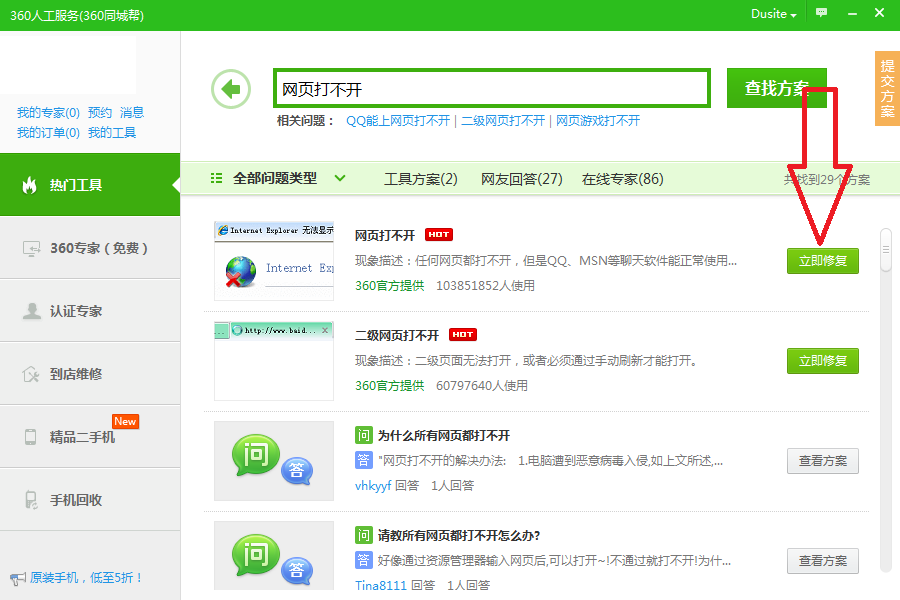Image resolution: width=900 pixels, height=600 pixels.
Task: Open user vhkyyf's profile link
Action: pyautogui.click(x=373, y=486)
